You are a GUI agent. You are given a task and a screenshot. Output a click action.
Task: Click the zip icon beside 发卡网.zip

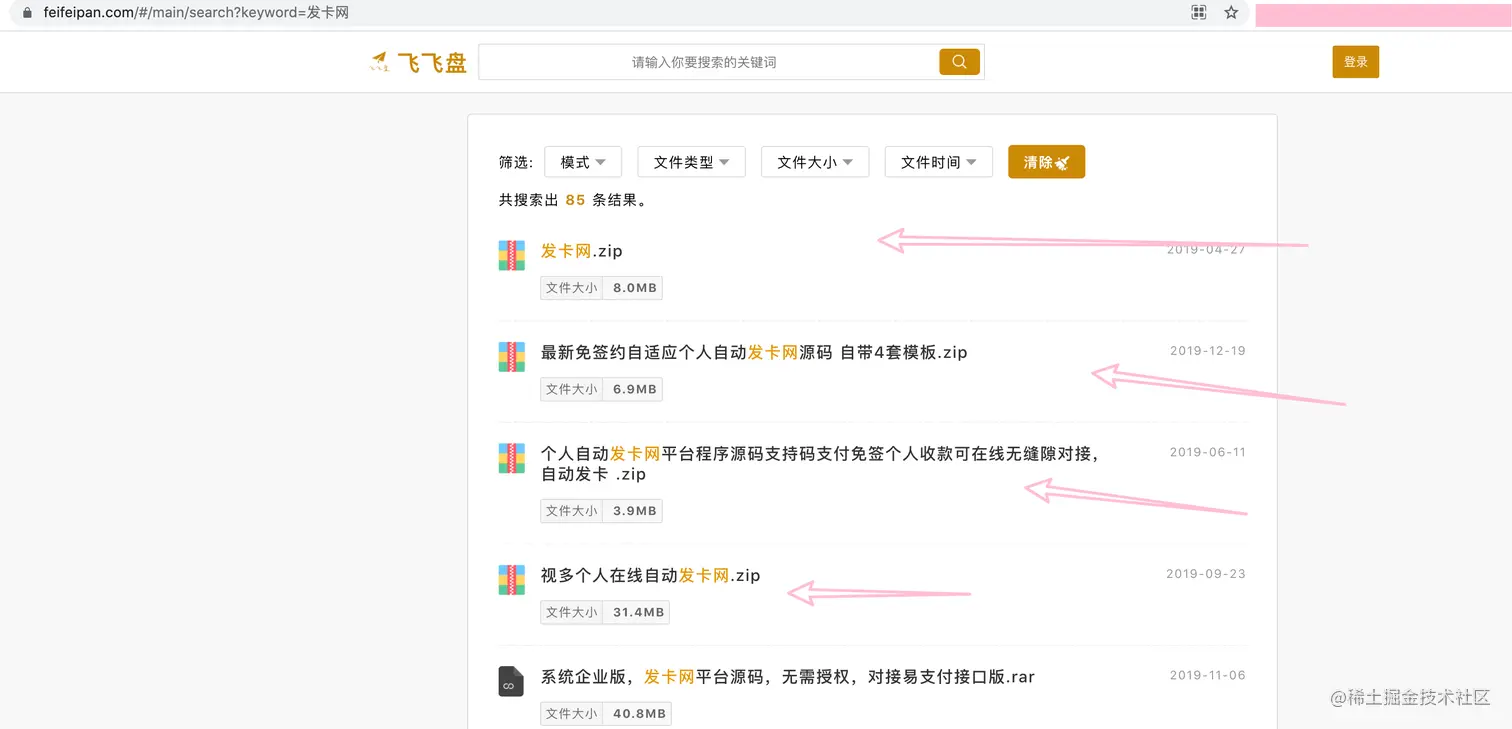pyautogui.click(x=512, y=255)
